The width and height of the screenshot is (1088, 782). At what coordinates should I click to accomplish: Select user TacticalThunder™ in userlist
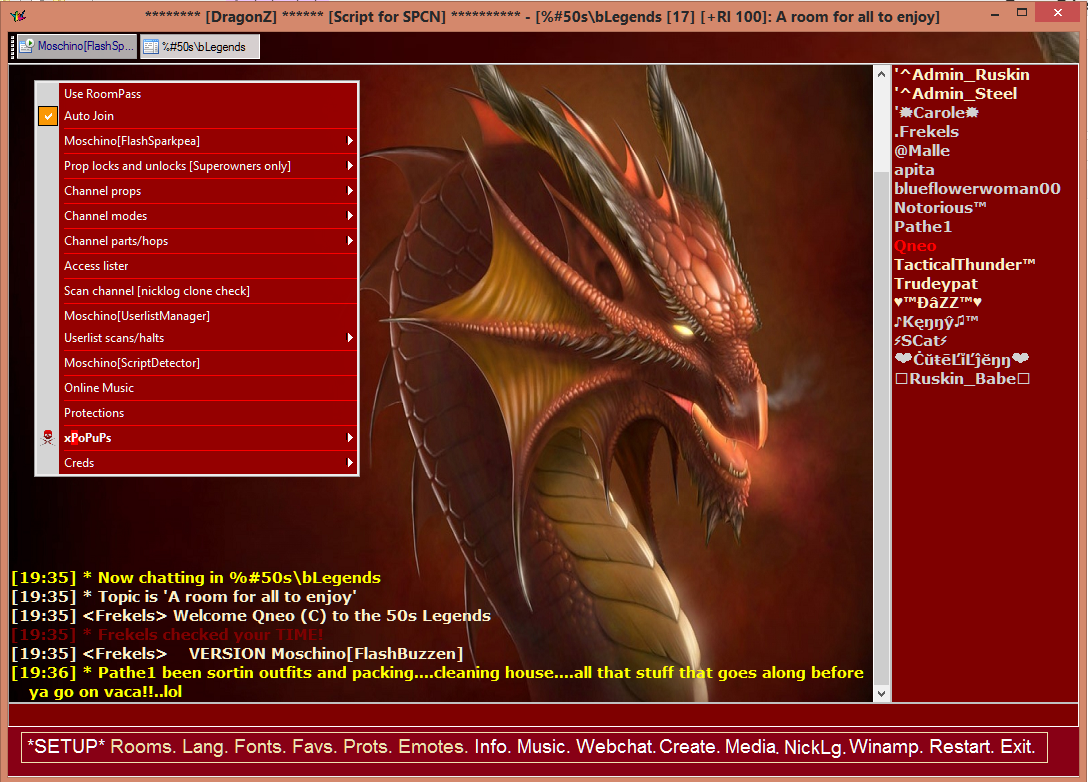(x=964, y=264)
